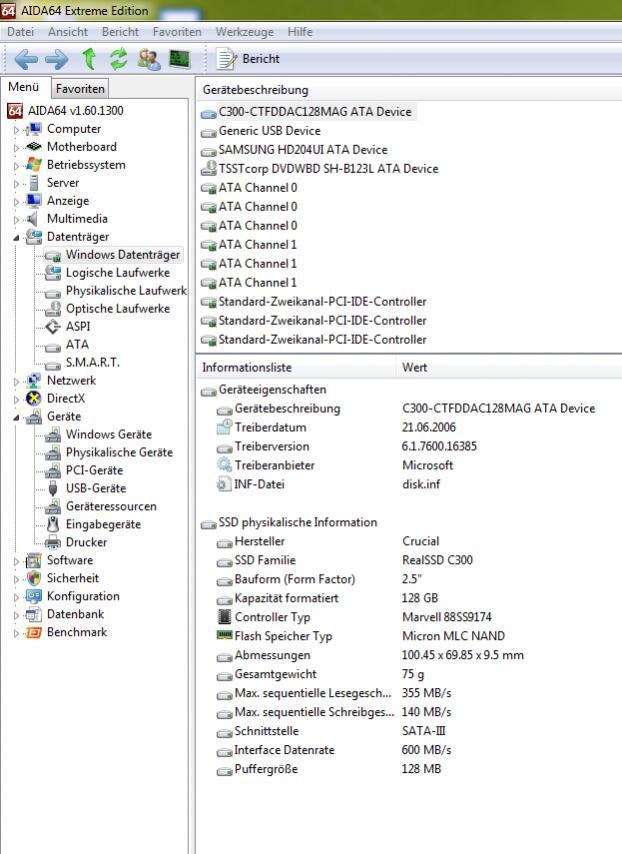Select Geräteressourcen tree item
This screenshot has height=854, width=622.
(101, 507)
